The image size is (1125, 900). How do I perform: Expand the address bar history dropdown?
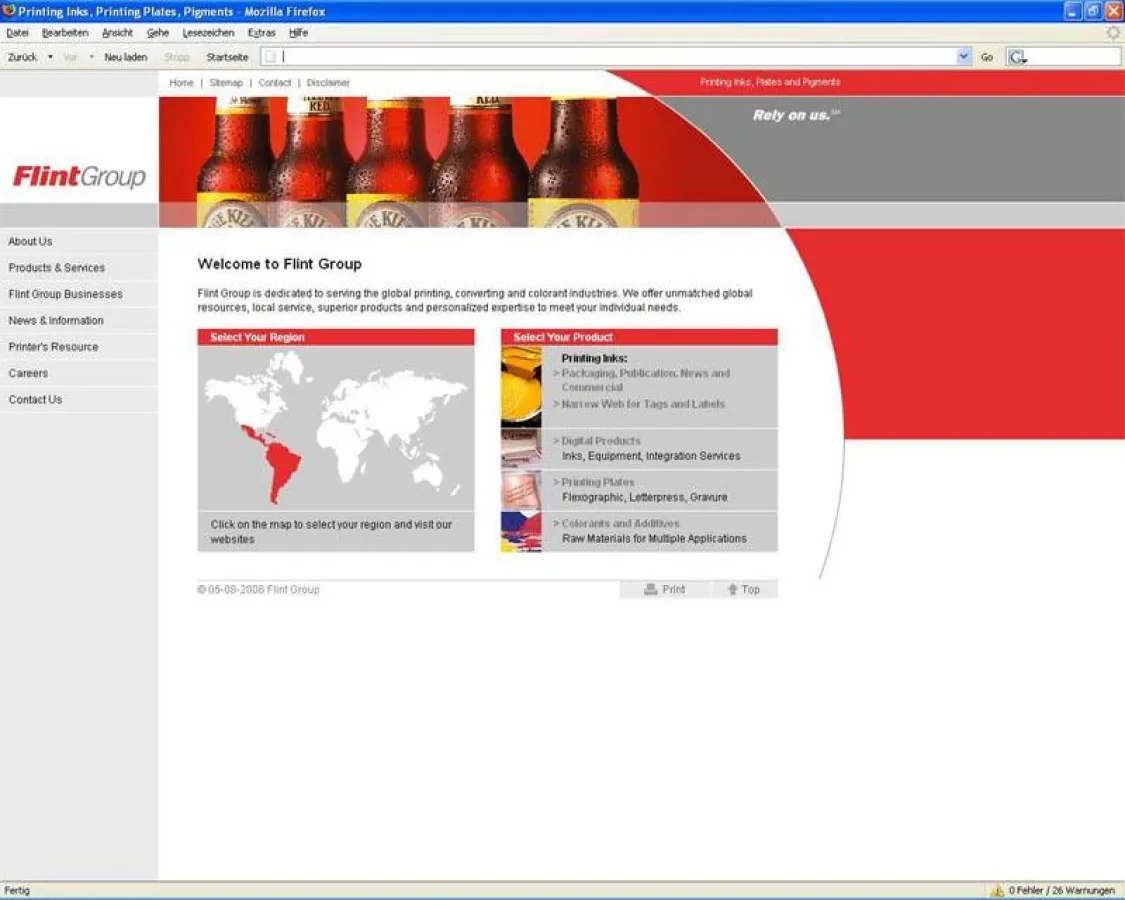(x=963, y=57)
